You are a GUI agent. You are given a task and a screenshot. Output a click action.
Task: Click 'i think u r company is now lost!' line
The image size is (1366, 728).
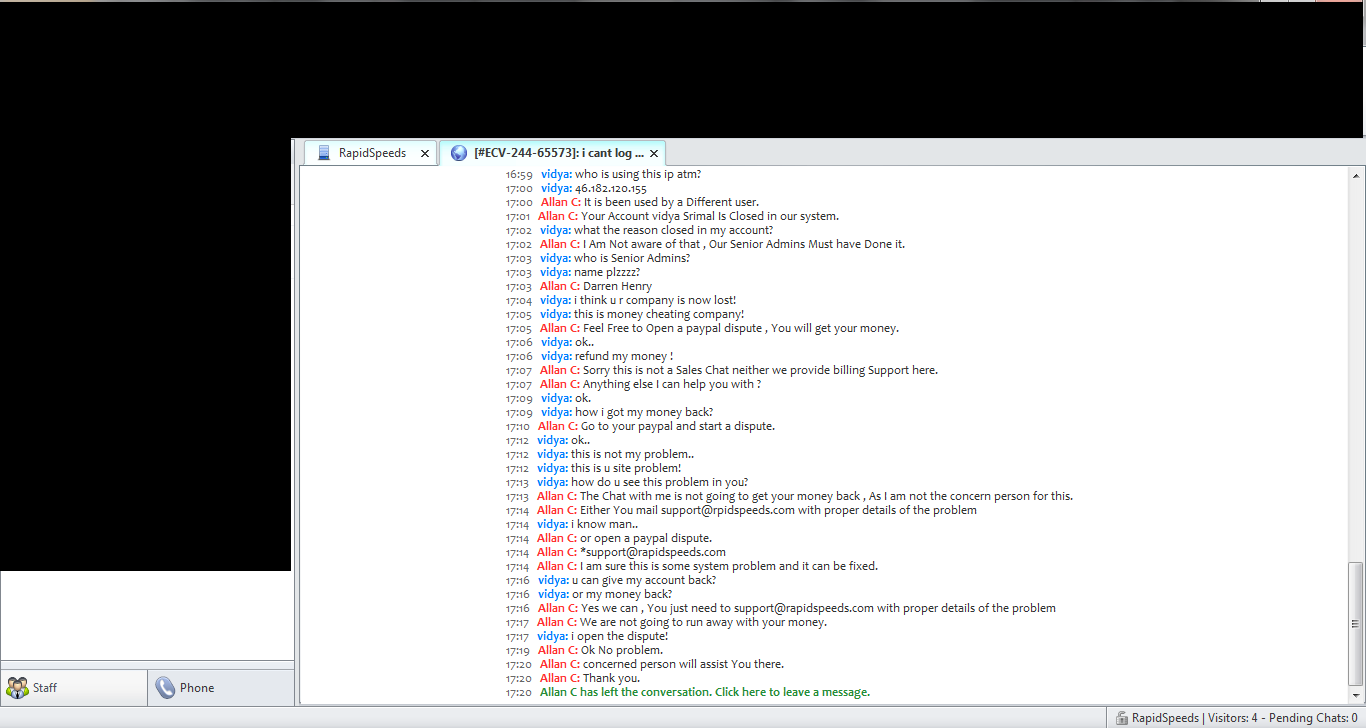pos(655,300)
